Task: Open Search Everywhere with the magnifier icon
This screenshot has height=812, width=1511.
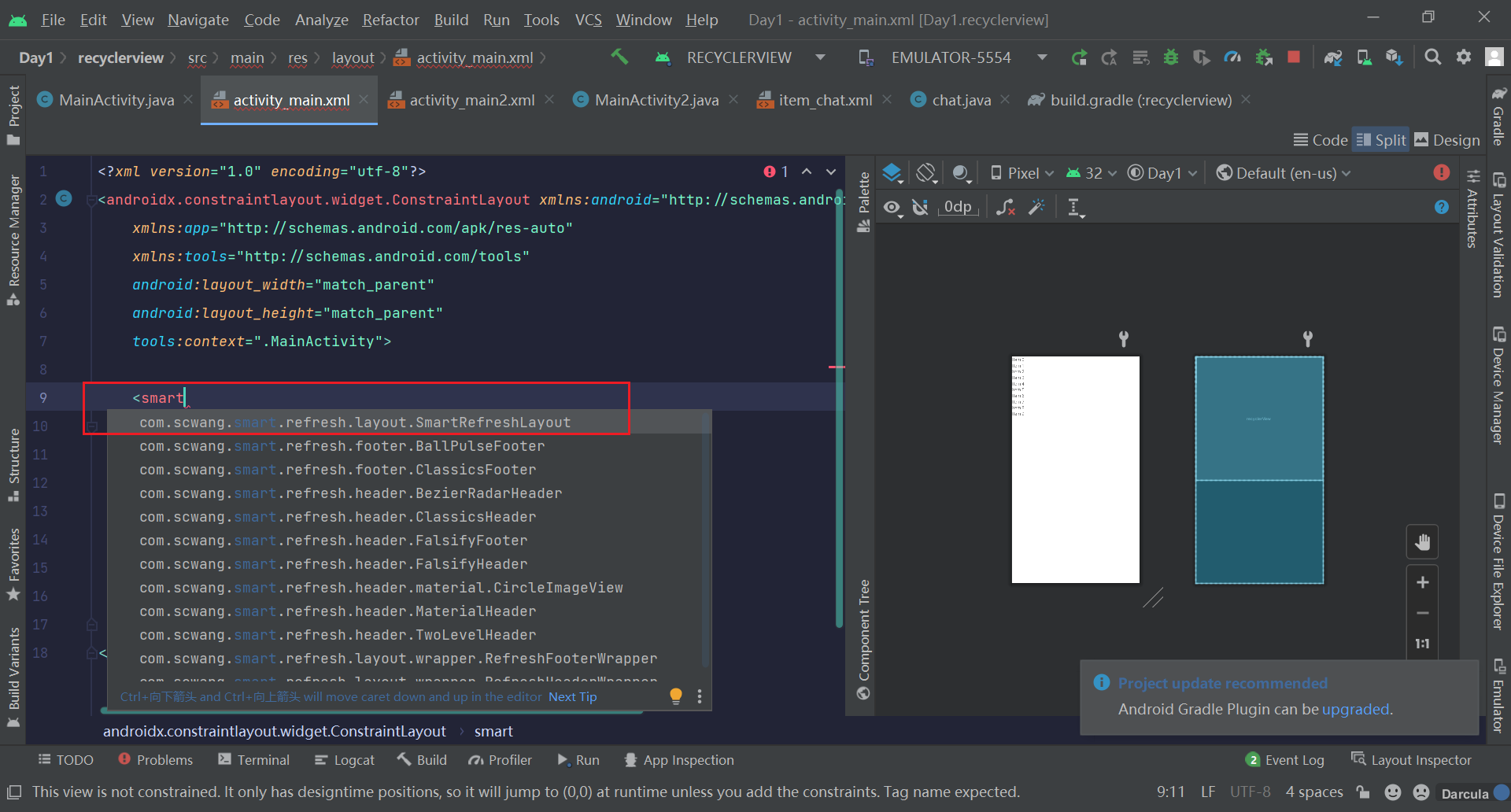Action: point(1432,57)
